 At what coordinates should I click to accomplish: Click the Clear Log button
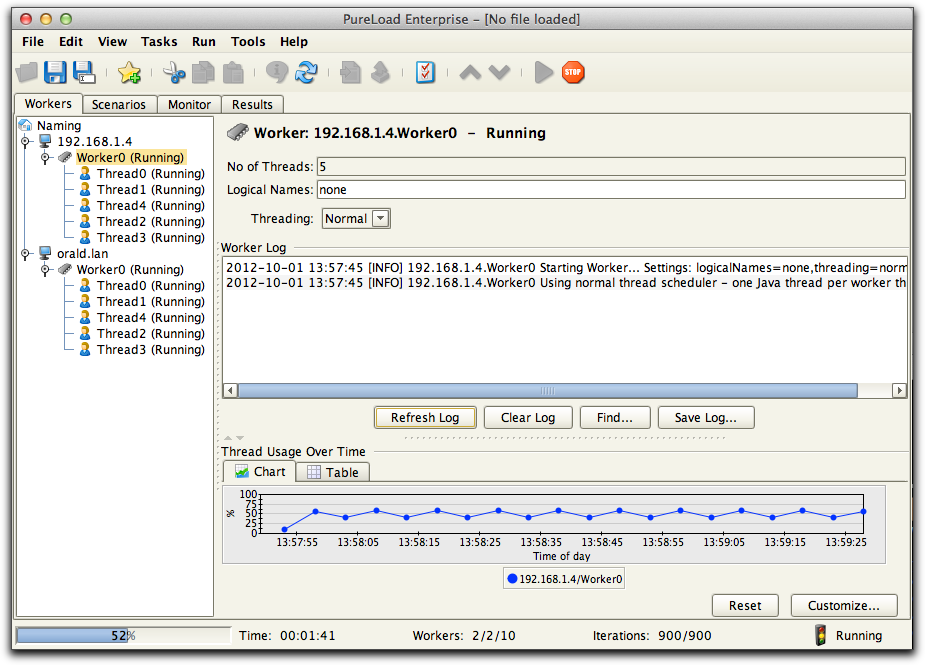[x=528, y=417]
